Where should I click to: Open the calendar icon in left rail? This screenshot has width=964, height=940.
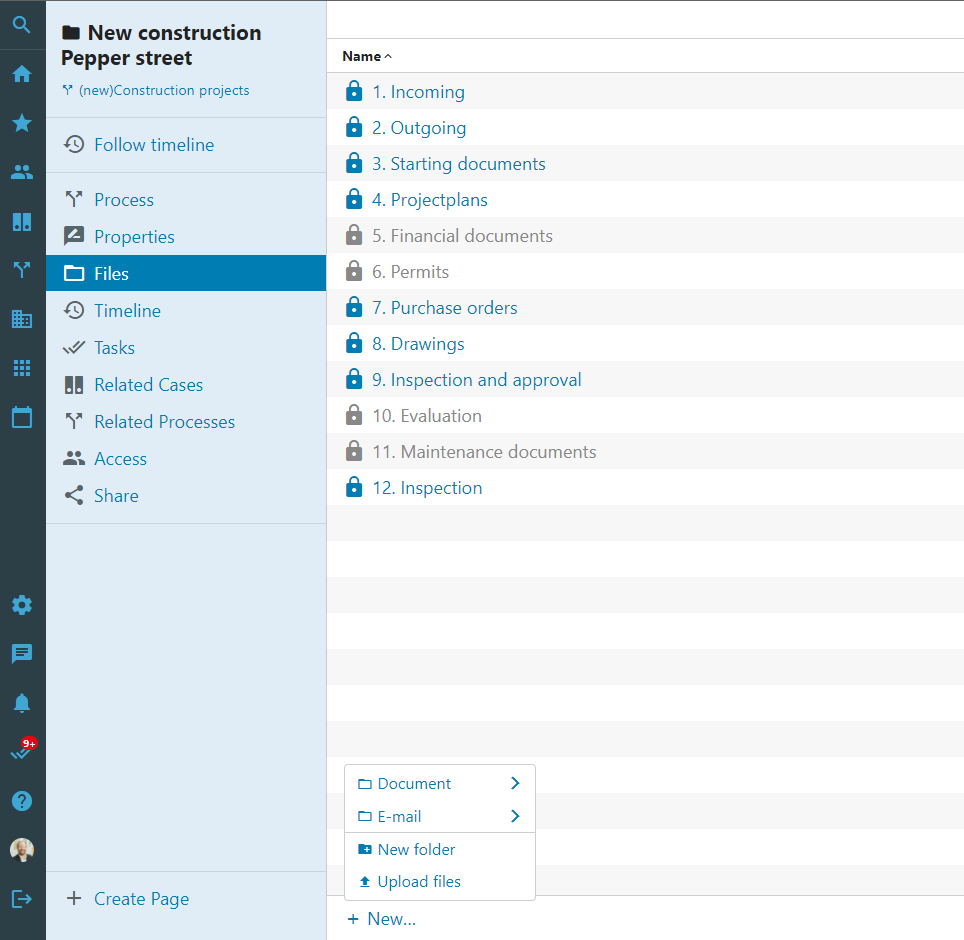22,417
